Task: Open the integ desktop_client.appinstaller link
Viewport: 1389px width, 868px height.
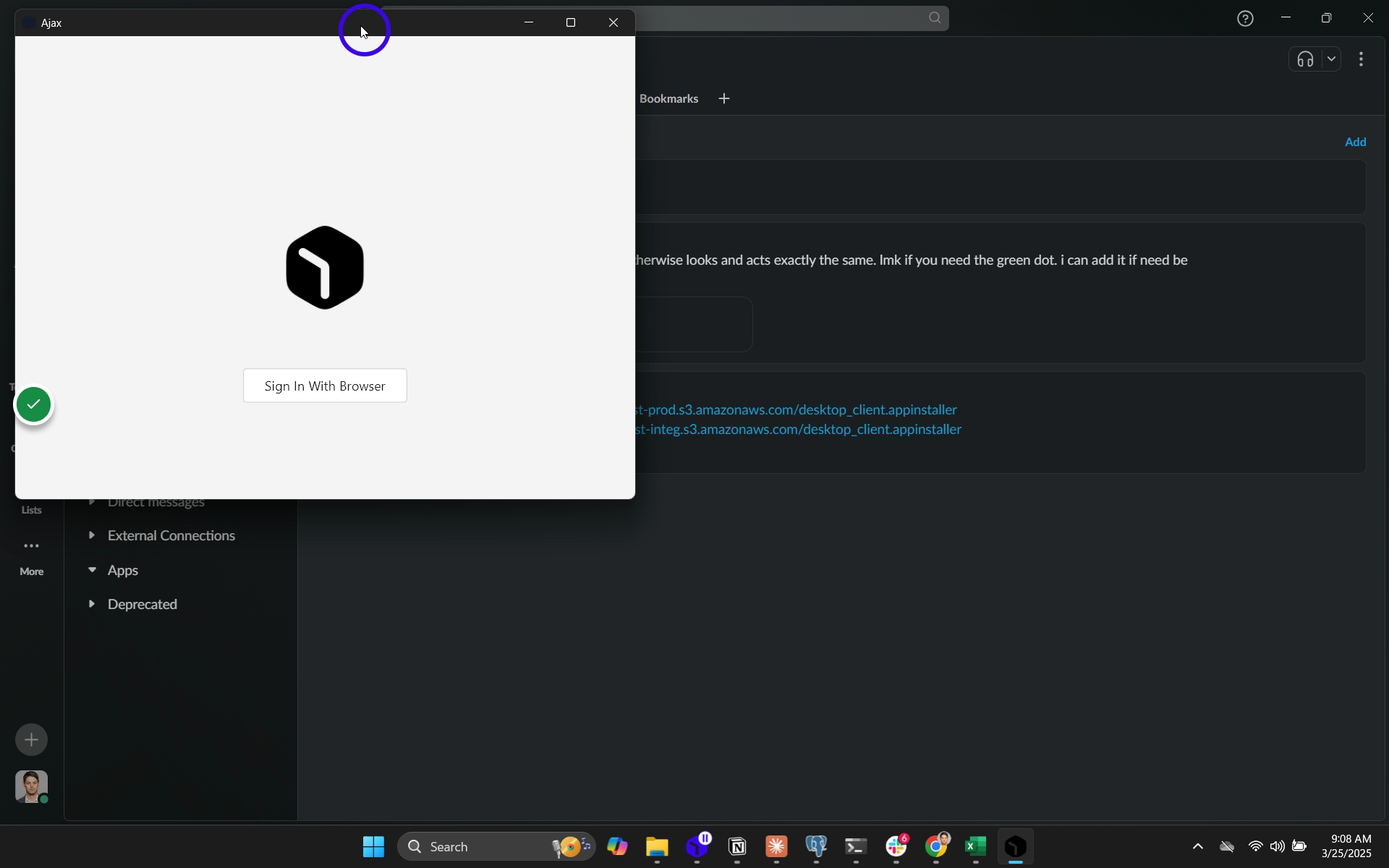Action: pyautogui.click(x=798, y=429)
